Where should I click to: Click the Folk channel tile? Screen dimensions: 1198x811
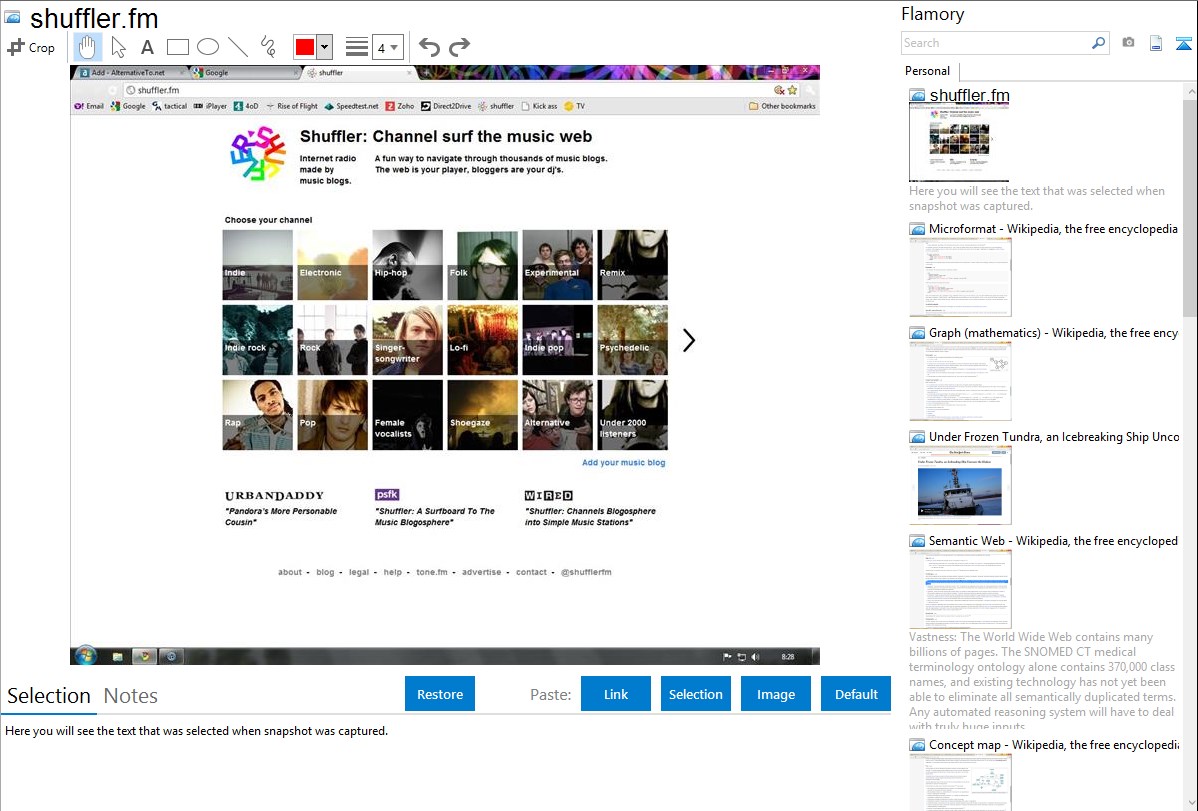(x=482, y=264)
